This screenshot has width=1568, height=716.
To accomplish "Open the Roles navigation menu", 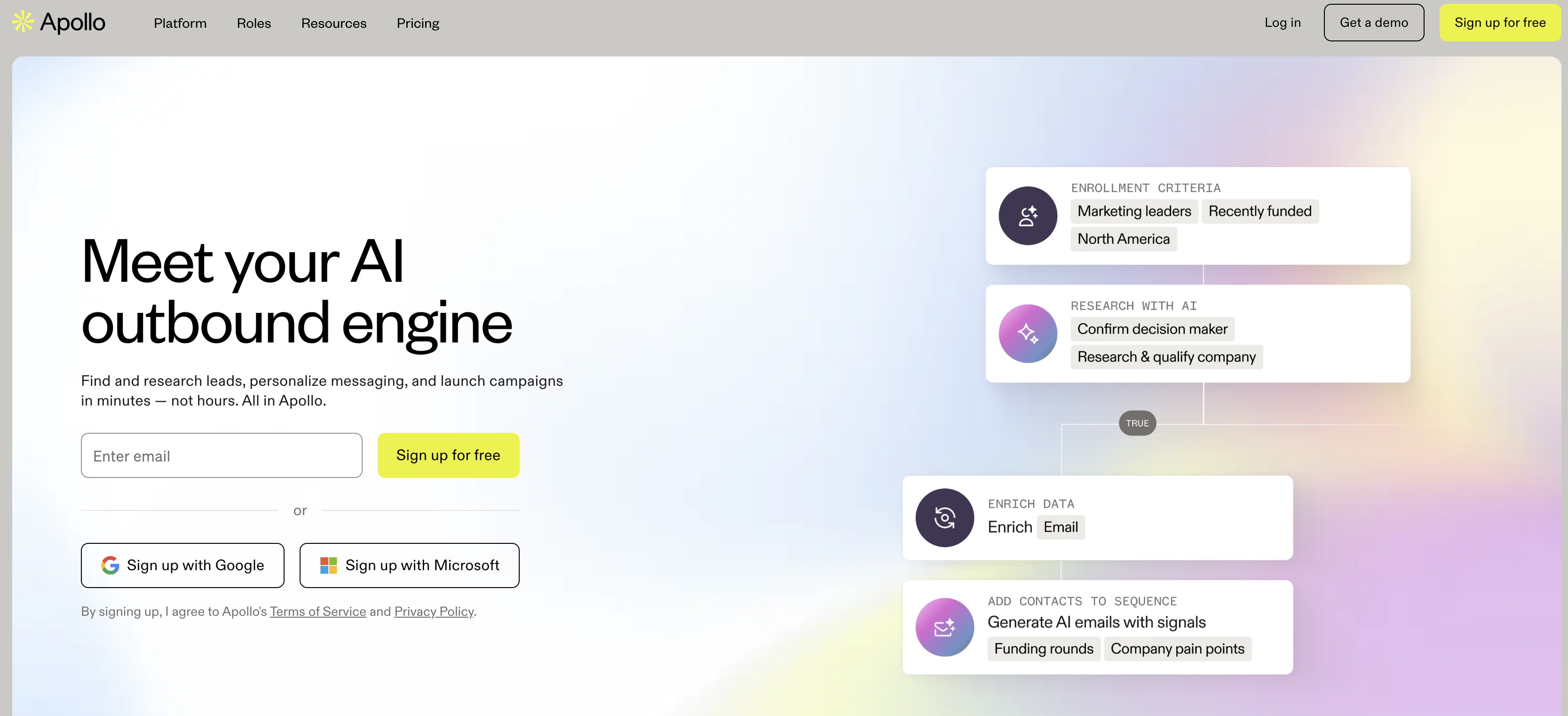I will click(x=254, y=23).
